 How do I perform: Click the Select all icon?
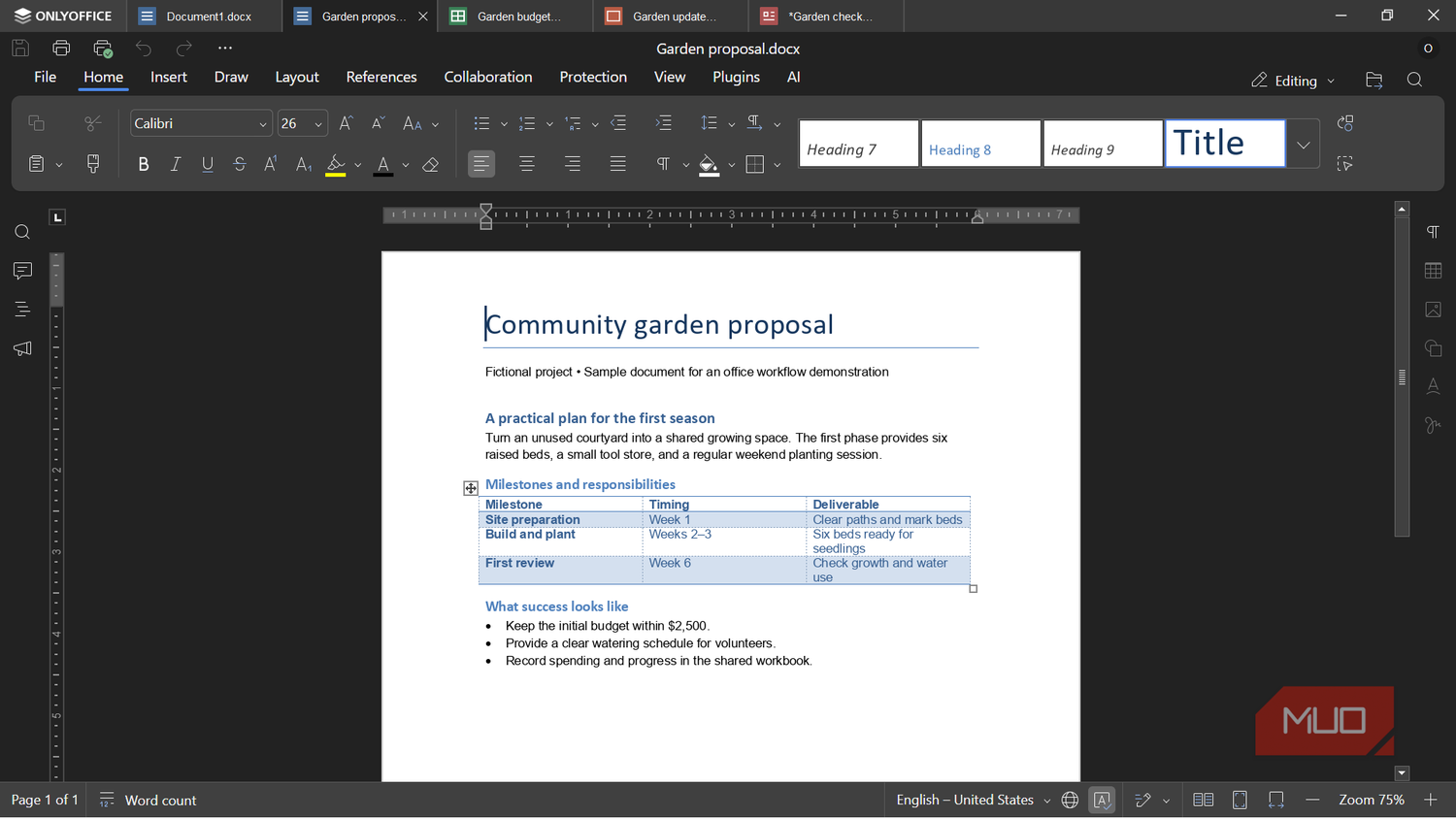click(x=1345, y=164)
